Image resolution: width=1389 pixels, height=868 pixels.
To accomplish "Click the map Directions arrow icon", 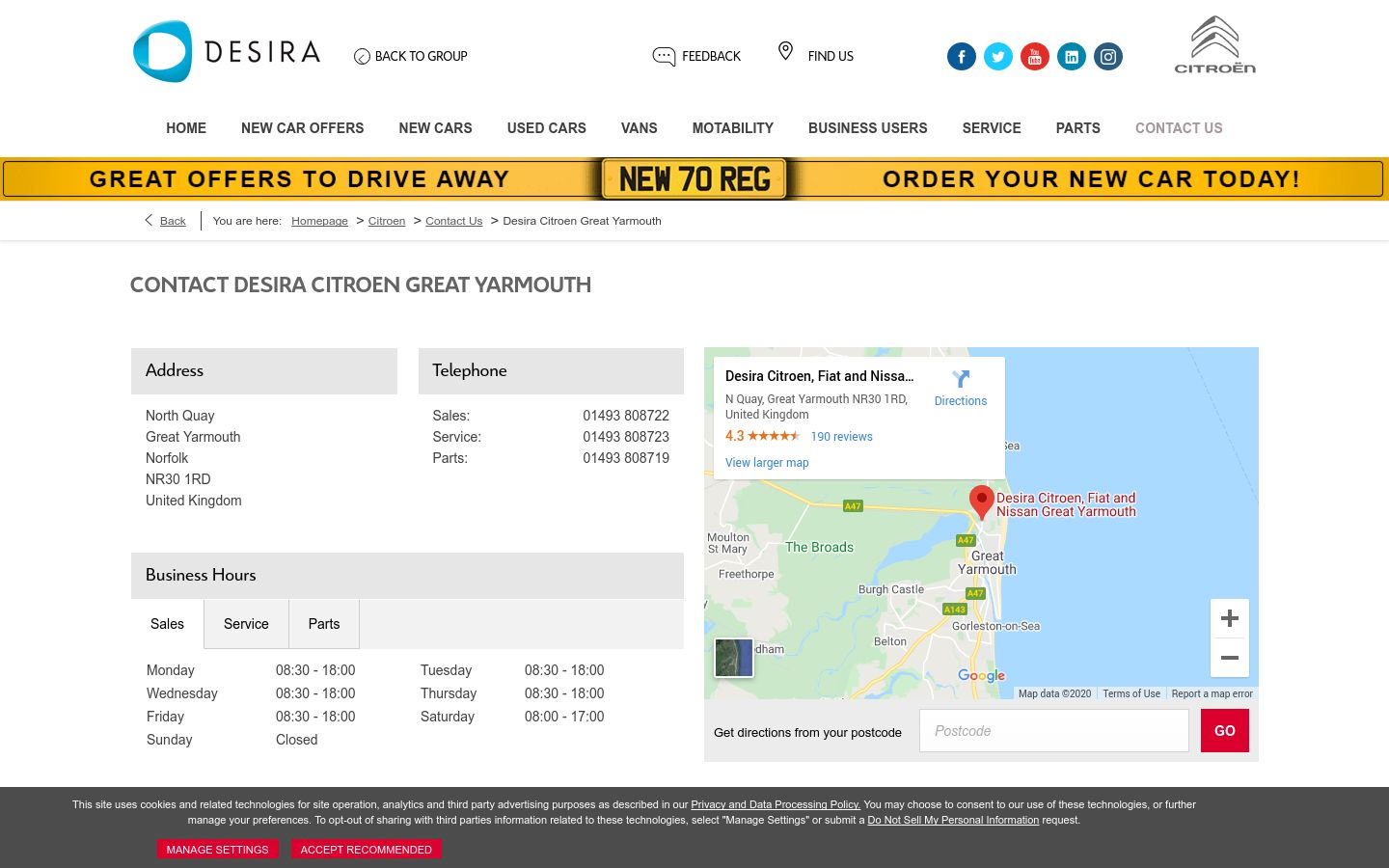I will [960, 379].
